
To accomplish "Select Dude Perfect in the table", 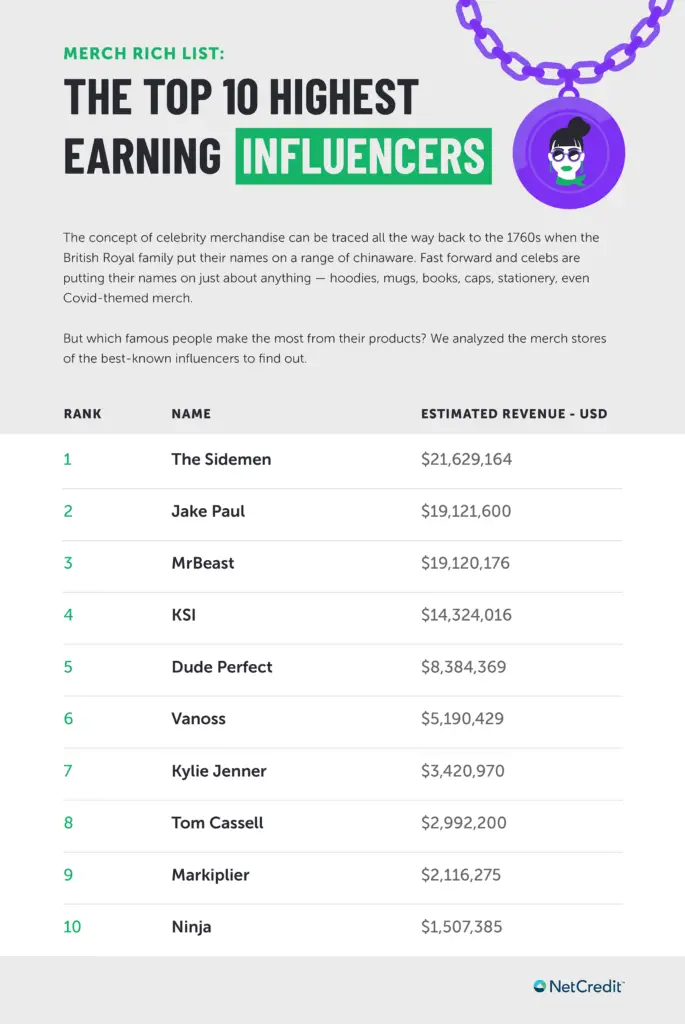I will [222, 667].
